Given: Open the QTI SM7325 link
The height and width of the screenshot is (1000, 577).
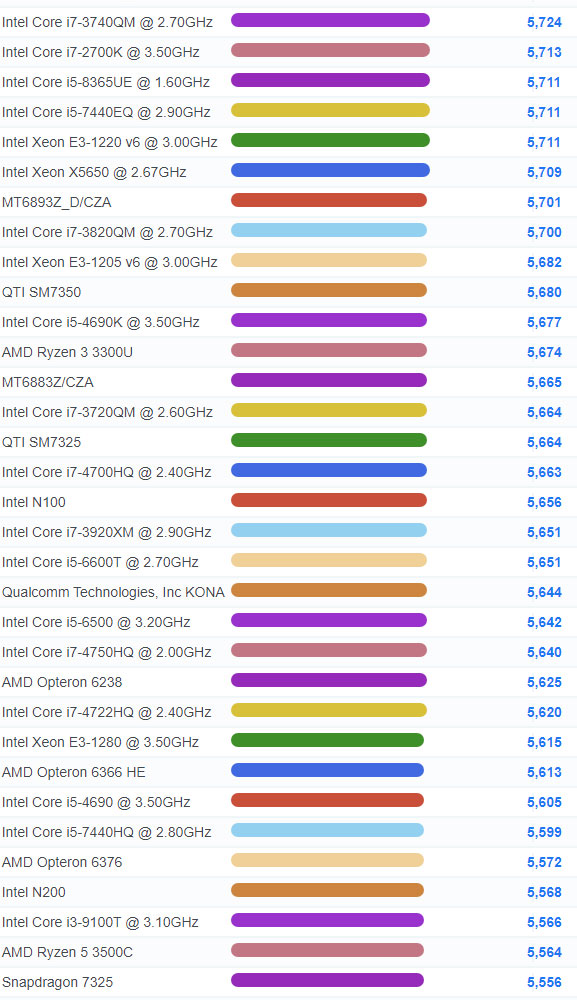Looking at the screenshot, I should [x=41, y=442].
